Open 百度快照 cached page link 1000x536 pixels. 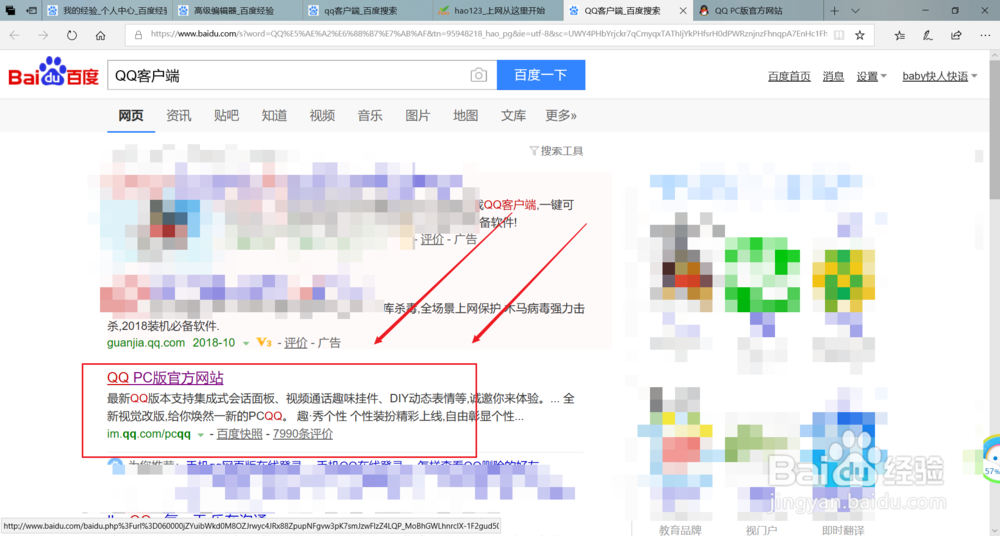239,434
